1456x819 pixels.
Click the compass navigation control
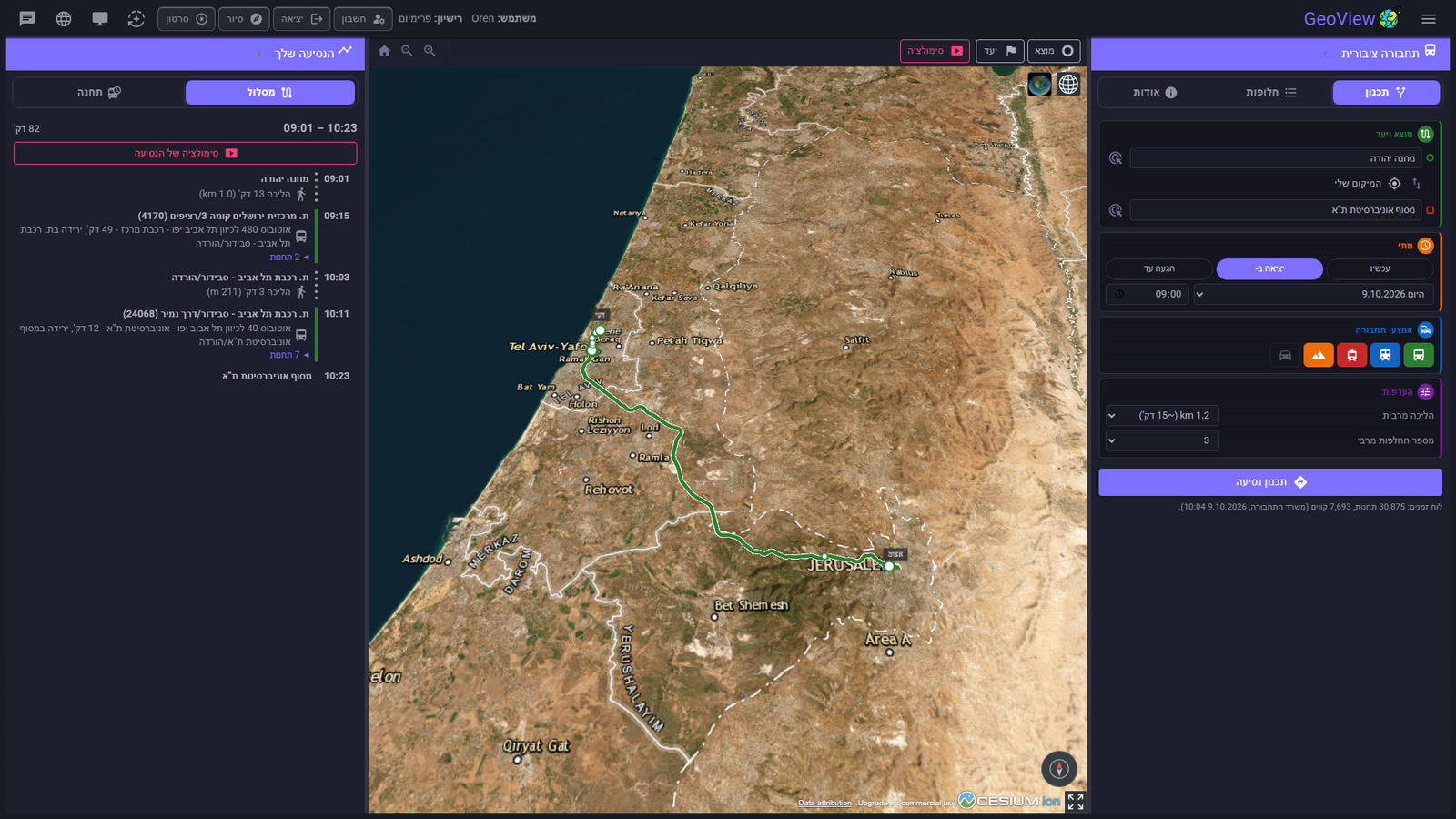(x=1059, y=769)
